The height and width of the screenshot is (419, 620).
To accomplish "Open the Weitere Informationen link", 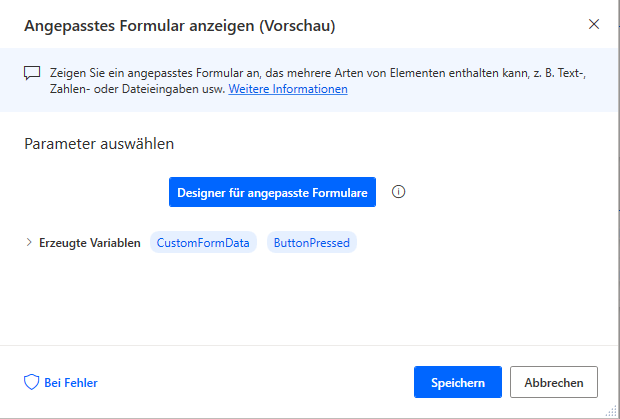I will pos(288,89).
